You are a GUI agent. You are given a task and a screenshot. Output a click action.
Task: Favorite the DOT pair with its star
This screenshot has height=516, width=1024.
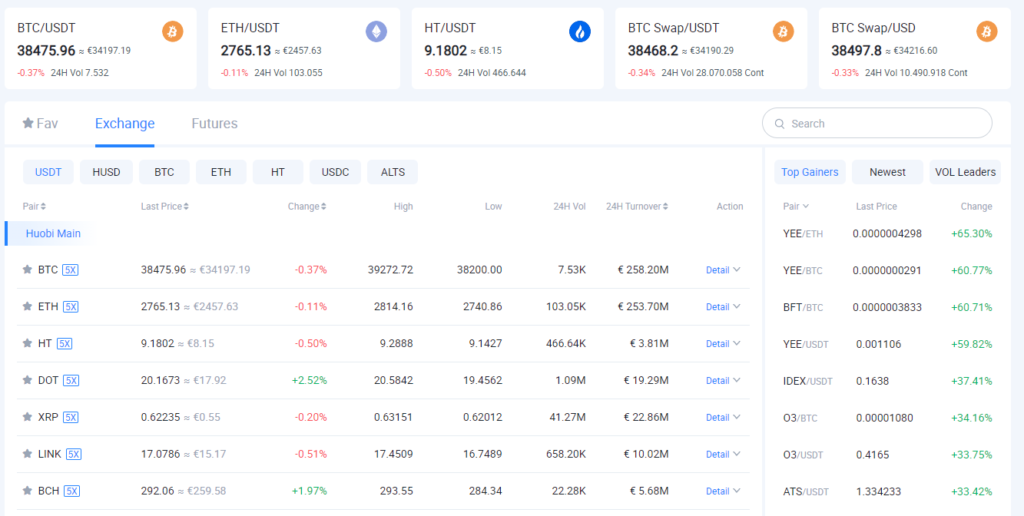[x=27, y=379]
